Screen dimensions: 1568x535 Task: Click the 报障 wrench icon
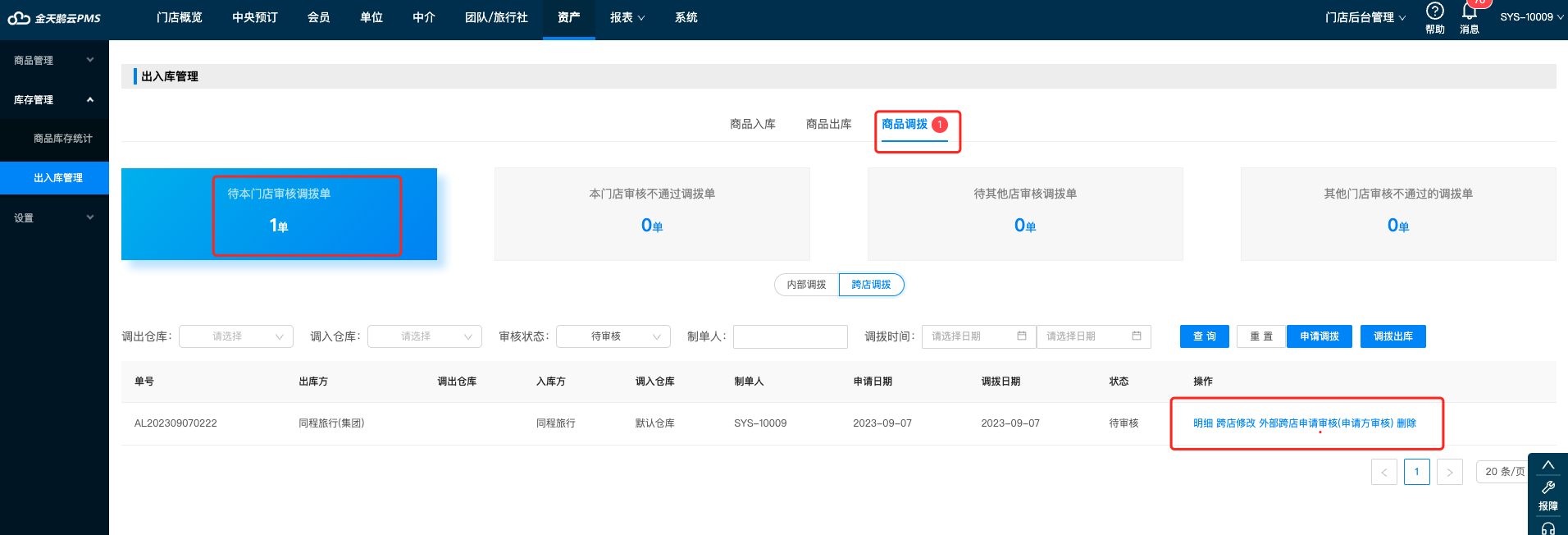click(x=1547, y=487)
